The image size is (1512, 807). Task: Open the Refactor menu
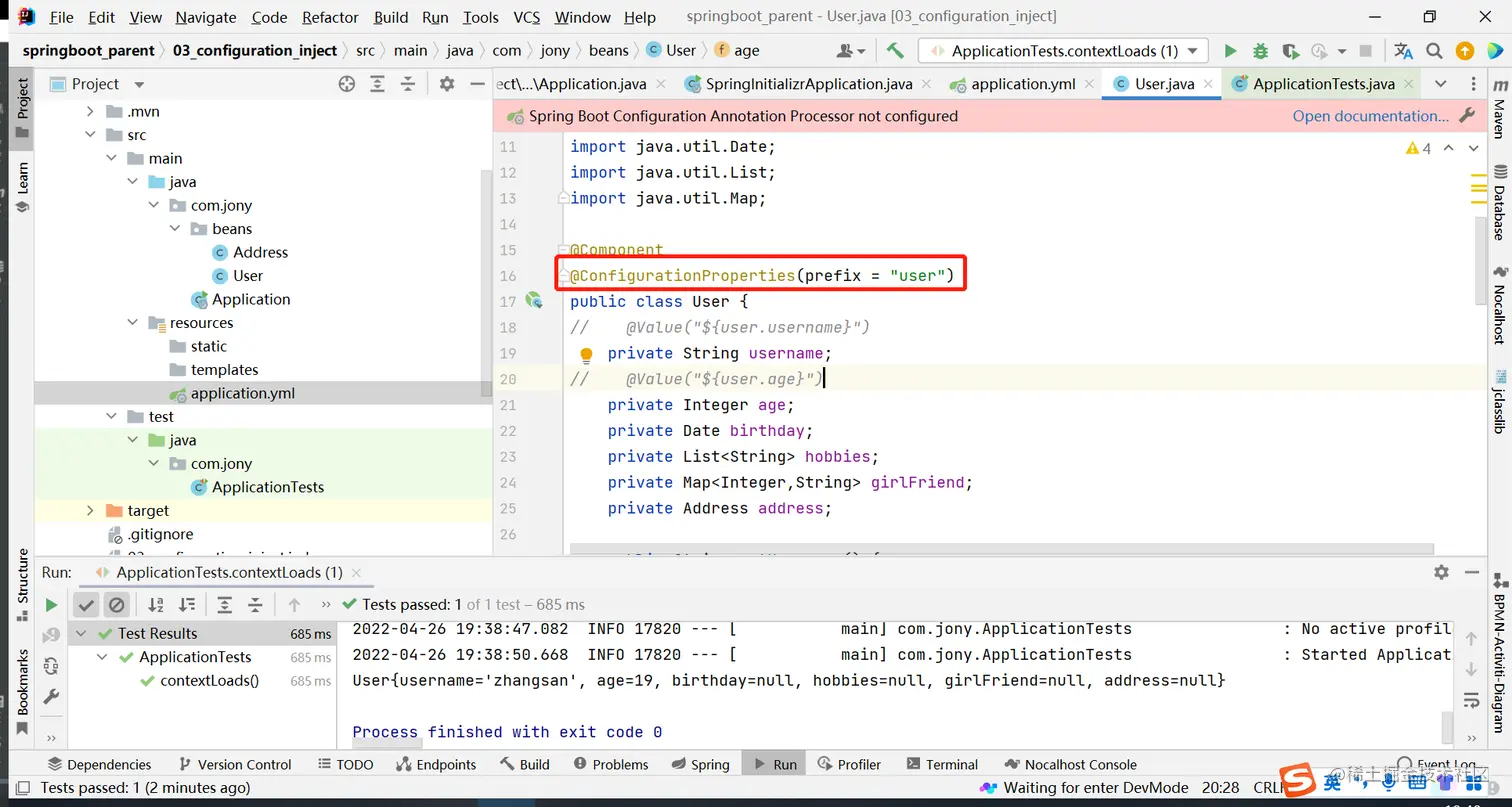(x=330, y=17)
